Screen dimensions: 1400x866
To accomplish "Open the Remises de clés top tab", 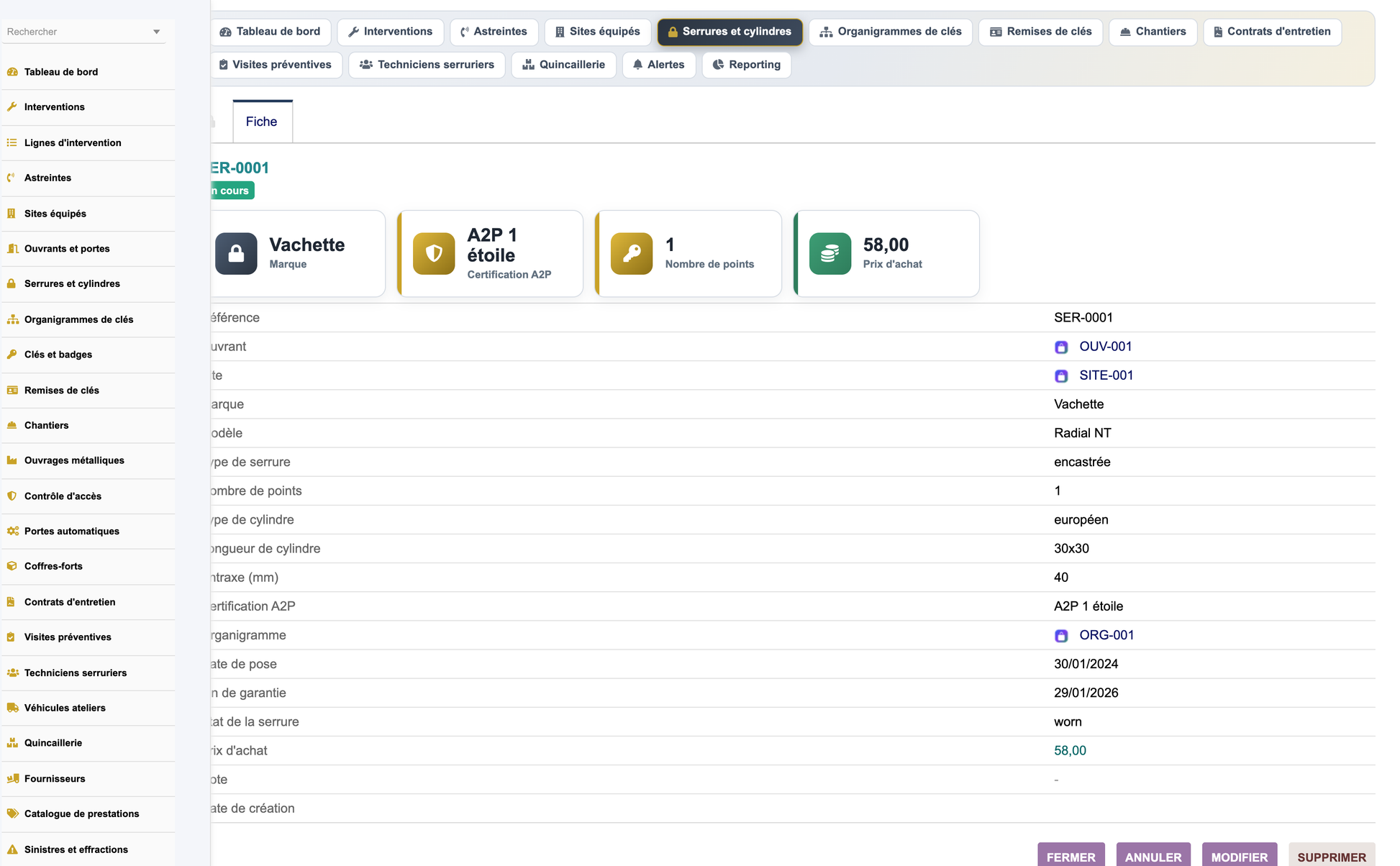I will [x=1041, y=32].
